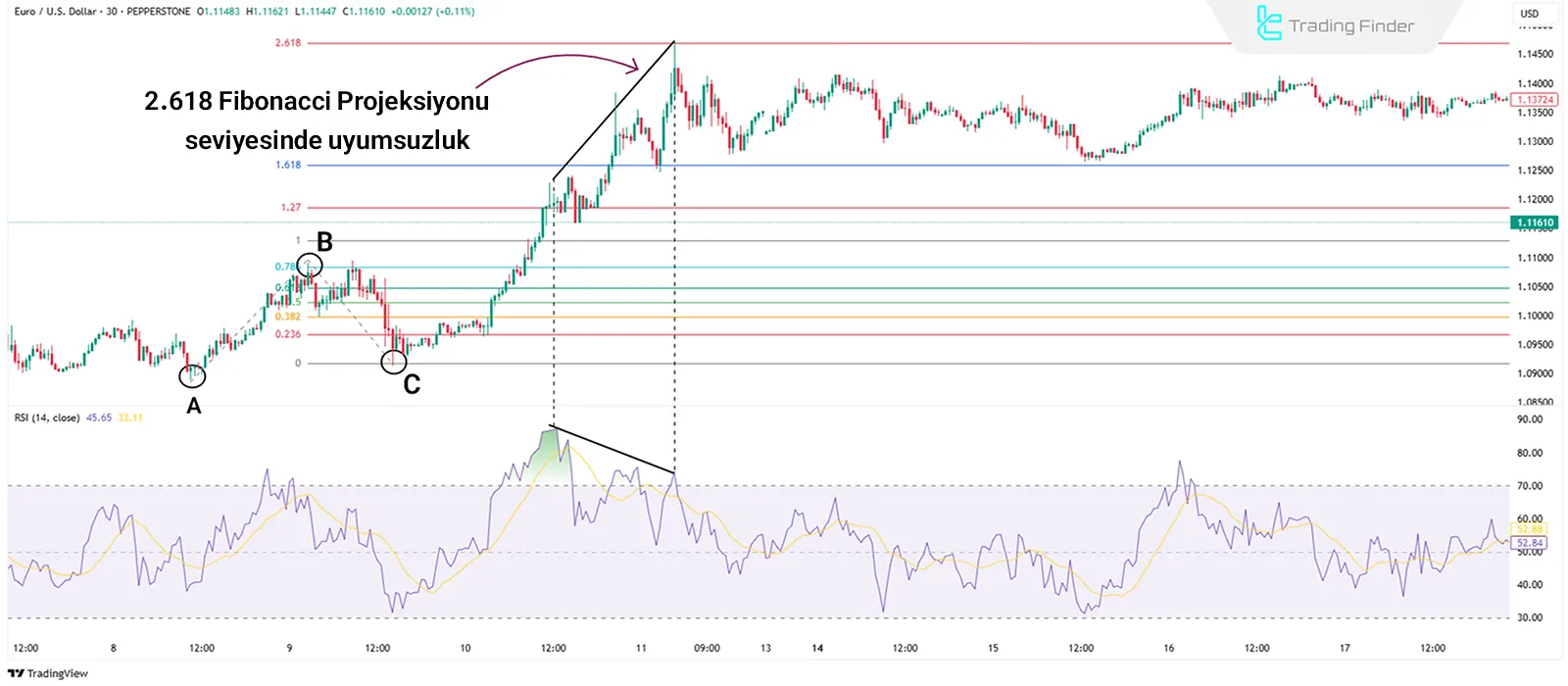1568x686 pixels.
Task: Select the 2.618 Fibonacci level label
Action: point(288,43)
